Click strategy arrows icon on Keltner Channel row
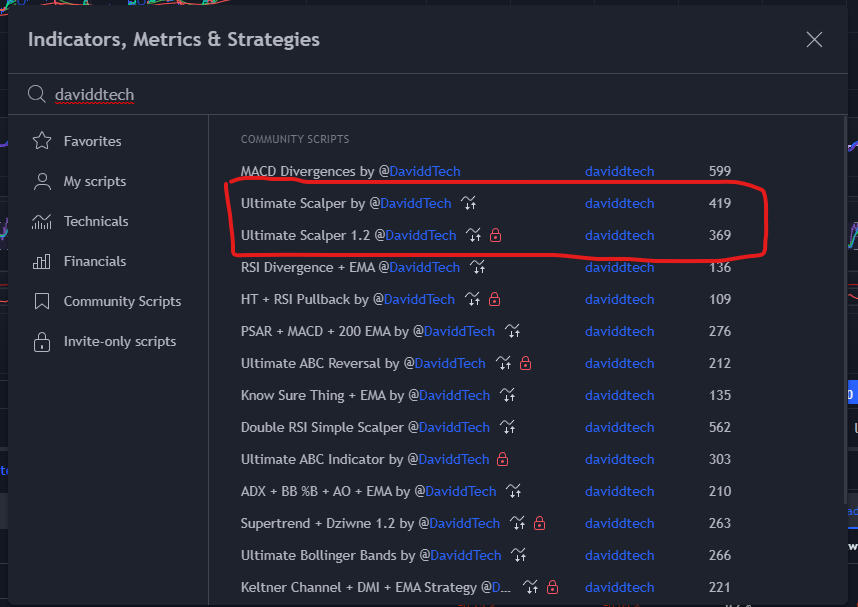Image resolution: width=858 pixels, height=607 pixels. [x=530, y=587]
